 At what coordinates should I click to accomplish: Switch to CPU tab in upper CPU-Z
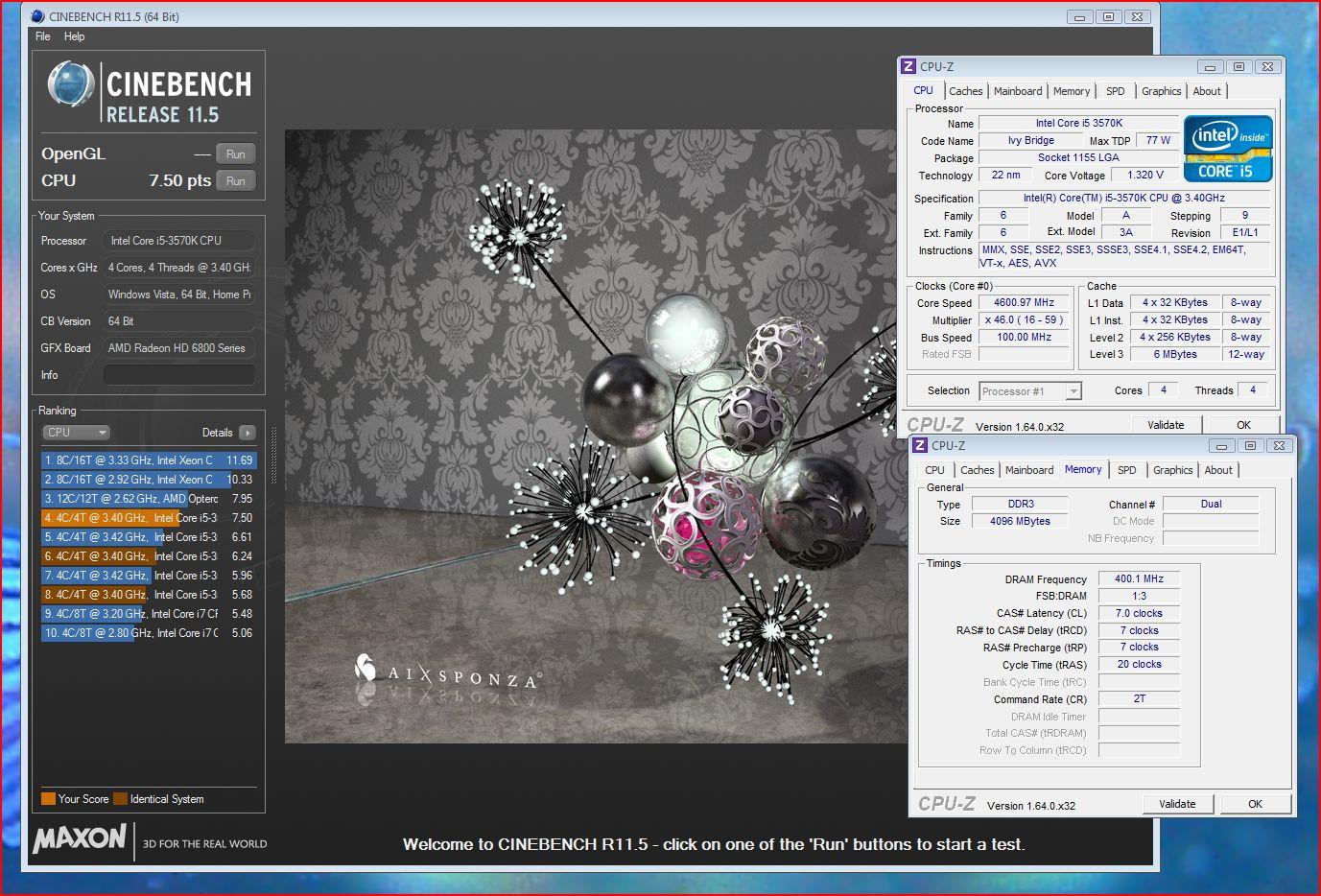pos(923,90)
